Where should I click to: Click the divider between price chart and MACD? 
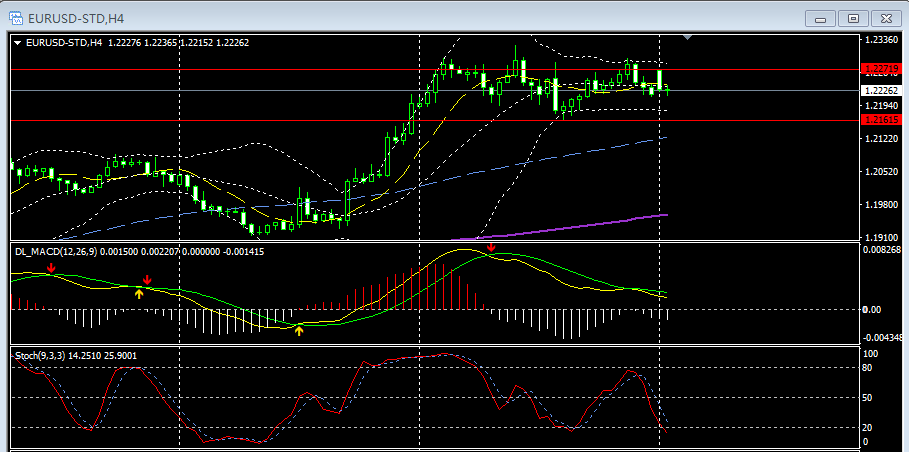coord(430,241)
